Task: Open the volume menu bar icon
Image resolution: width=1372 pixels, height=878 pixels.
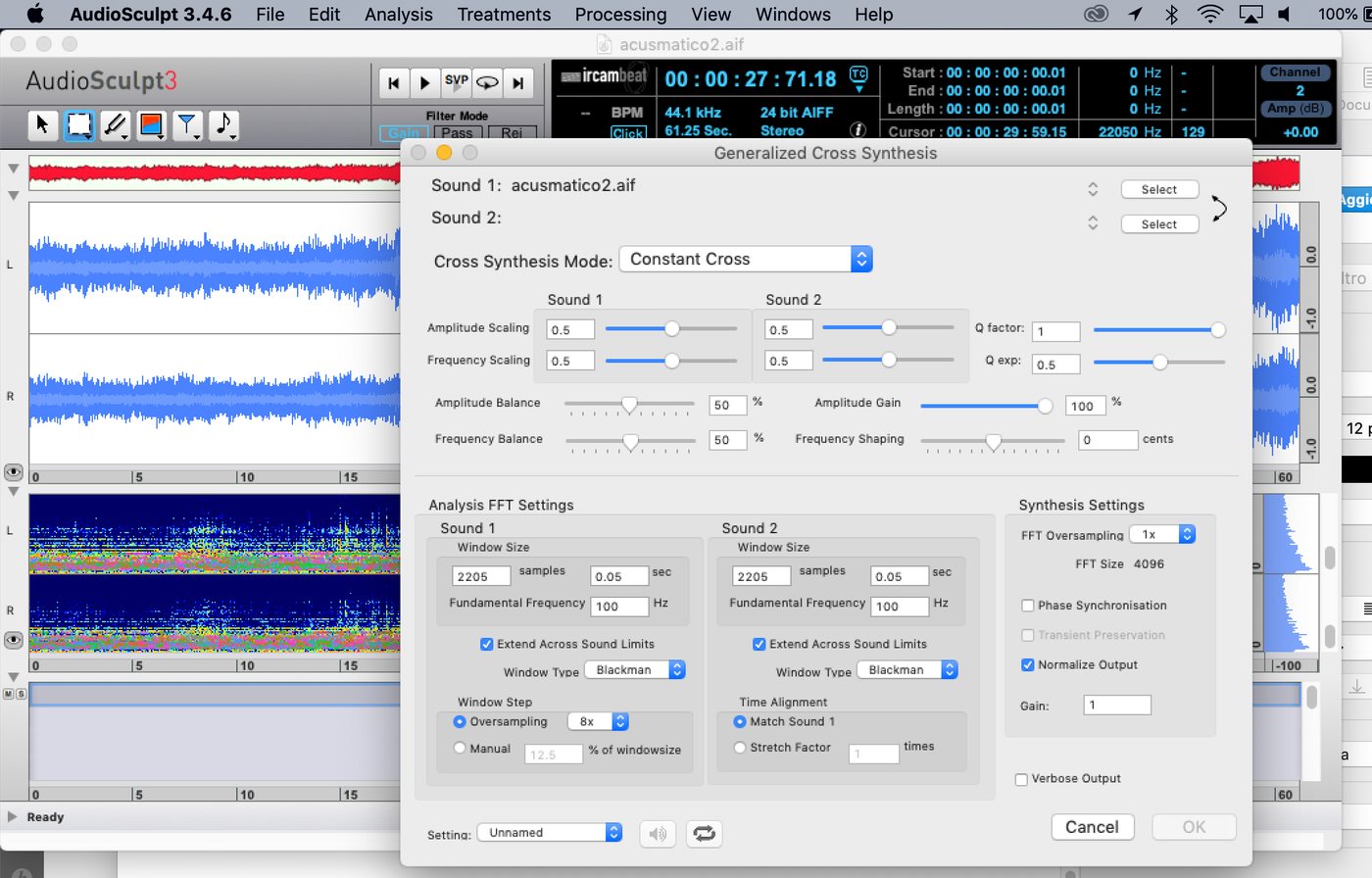Action: (1285, 14)
